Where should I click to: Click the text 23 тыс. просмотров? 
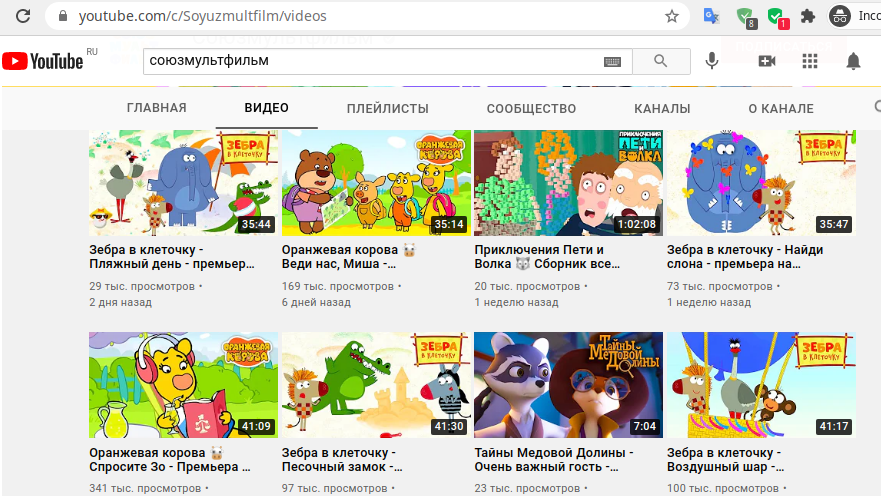tap(527, 488)
